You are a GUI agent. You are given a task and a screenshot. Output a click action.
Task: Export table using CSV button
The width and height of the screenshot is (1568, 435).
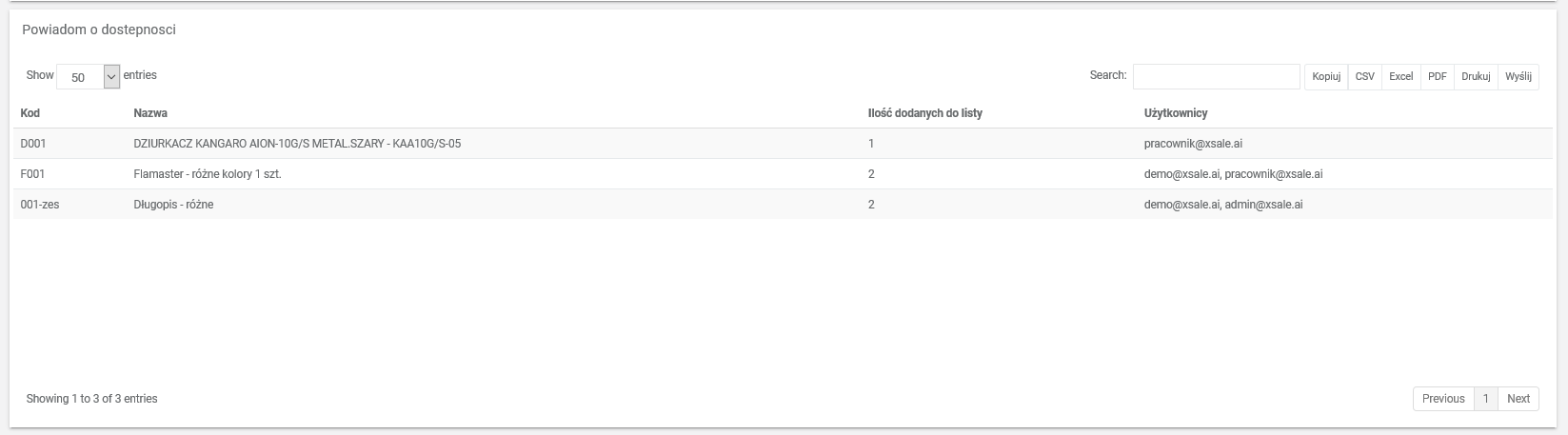point(1364,77)
